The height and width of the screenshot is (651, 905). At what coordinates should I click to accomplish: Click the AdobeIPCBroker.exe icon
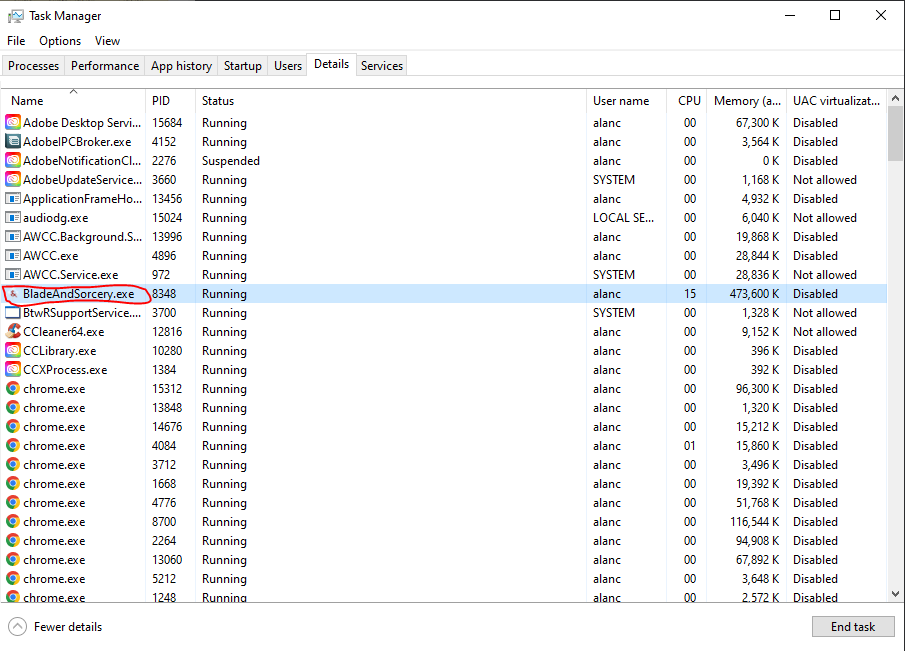tap(13, 141)
